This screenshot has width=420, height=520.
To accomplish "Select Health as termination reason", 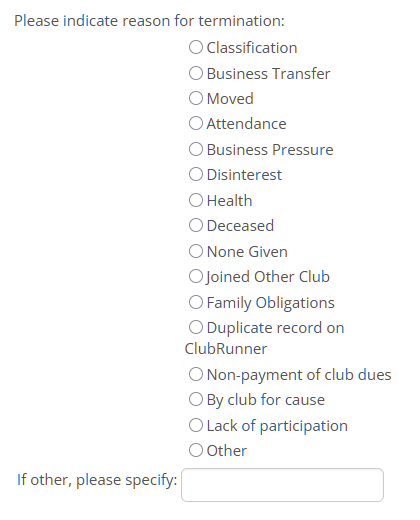I will [x=196, y=200].
